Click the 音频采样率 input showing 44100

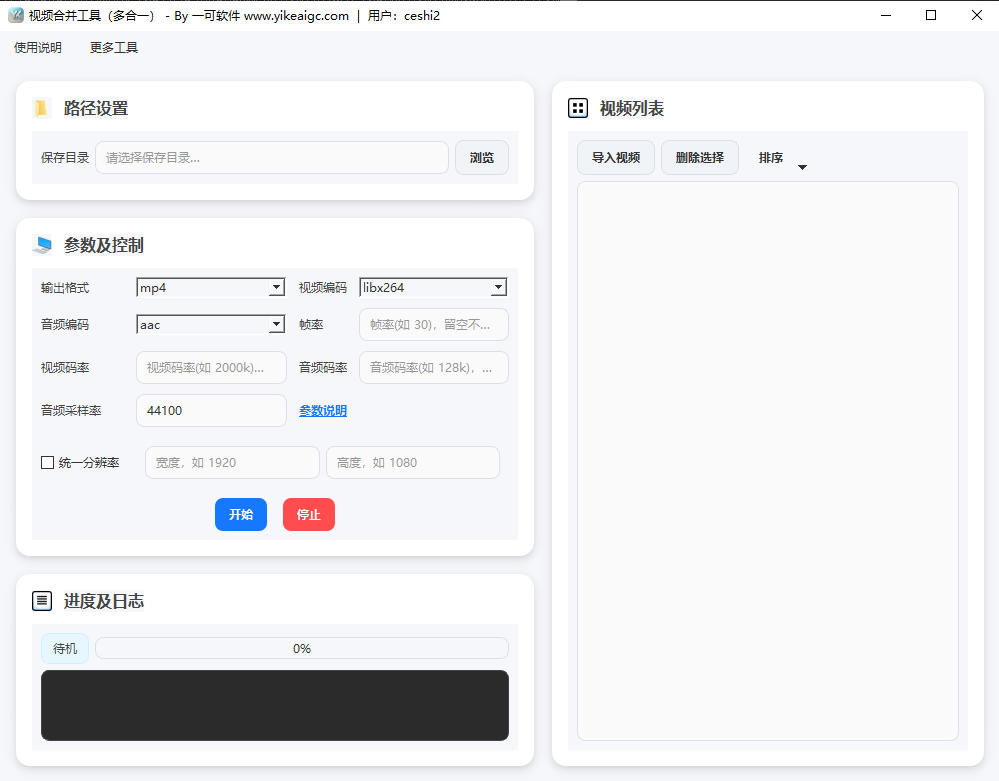click(210, 410)
